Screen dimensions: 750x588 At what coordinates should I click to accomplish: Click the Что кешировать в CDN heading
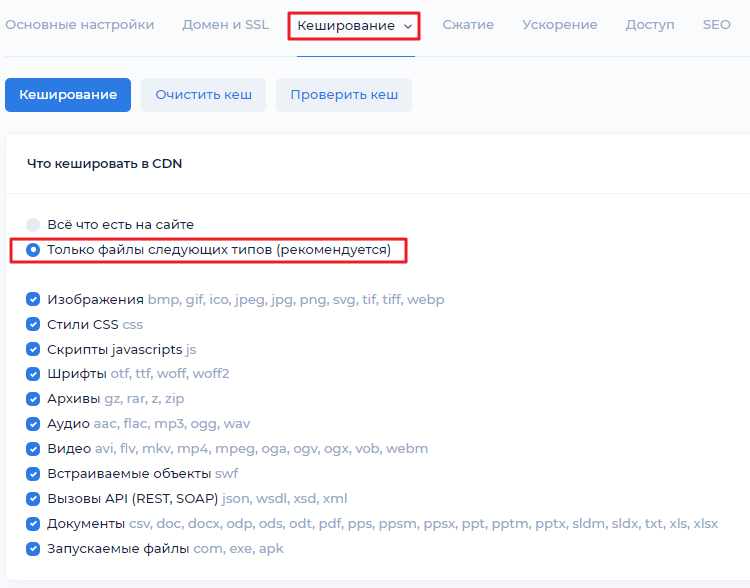104,164
